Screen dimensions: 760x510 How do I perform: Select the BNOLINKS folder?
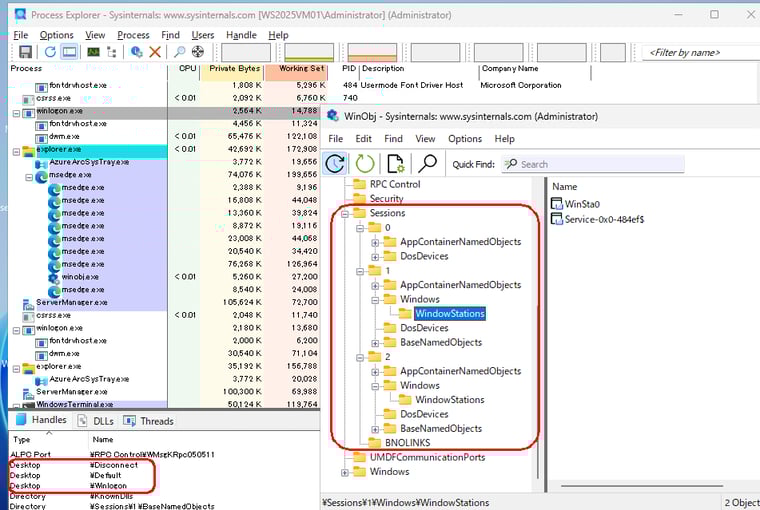407,443
